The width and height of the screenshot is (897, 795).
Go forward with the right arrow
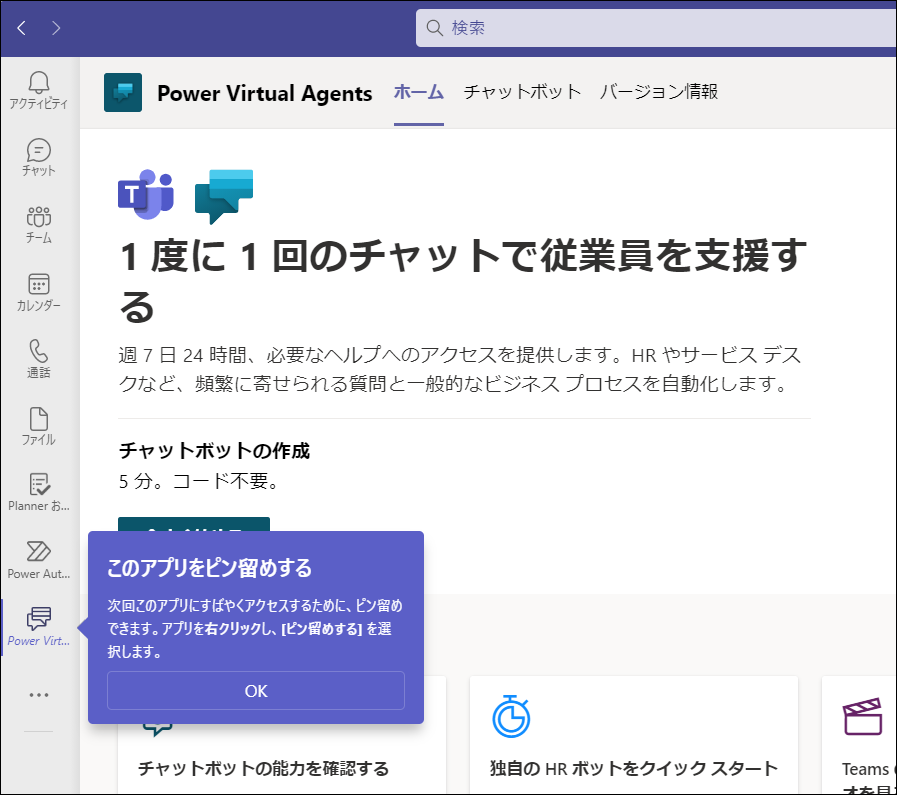coord(55,27)
